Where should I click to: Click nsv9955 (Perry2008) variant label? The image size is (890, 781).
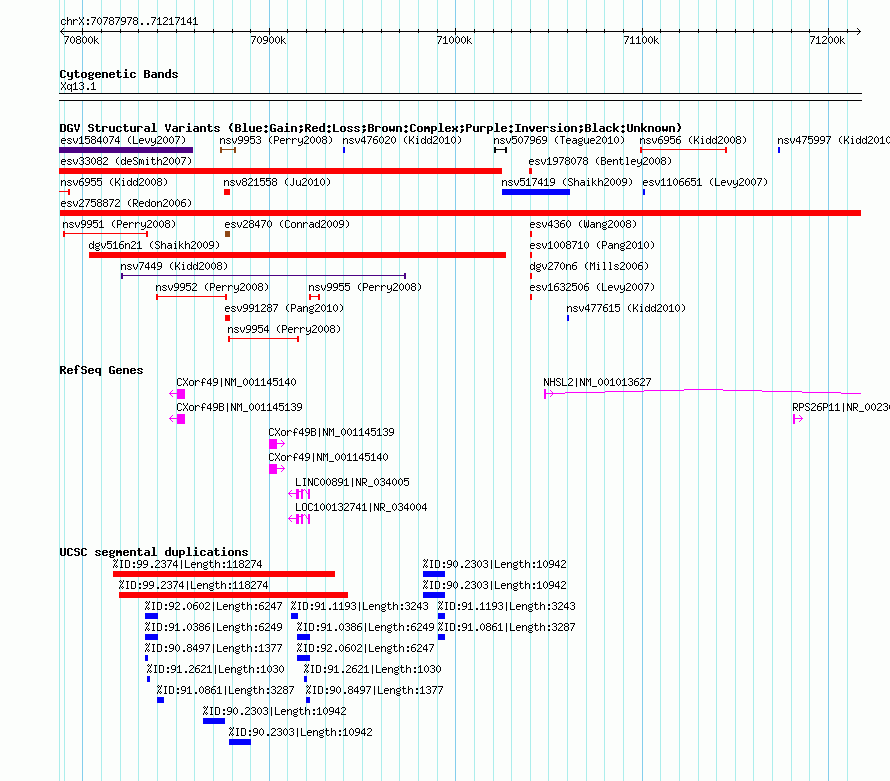[365, 287]
